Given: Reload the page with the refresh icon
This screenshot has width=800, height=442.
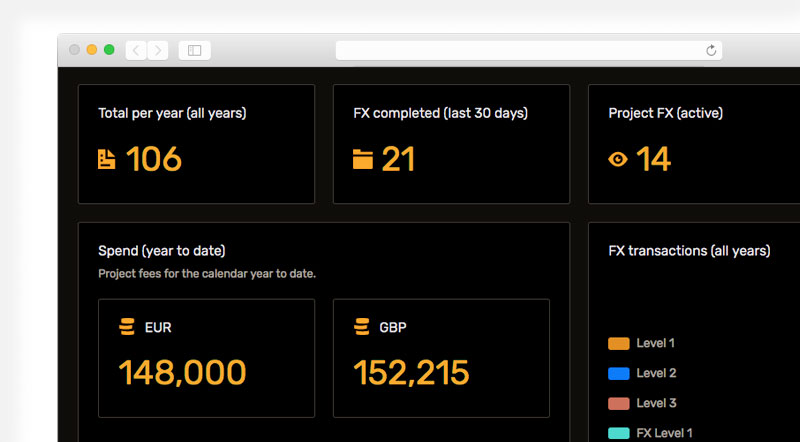Looking at the screenshot, I should 711,50.
